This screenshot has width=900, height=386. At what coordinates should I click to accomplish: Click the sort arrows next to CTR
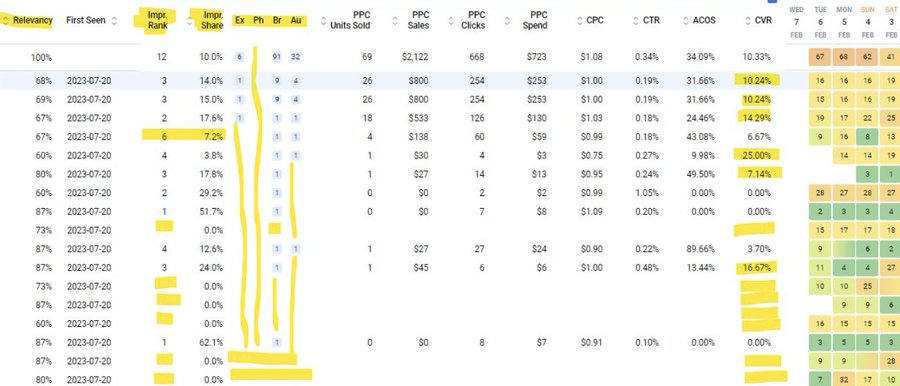tap(635, 21)
